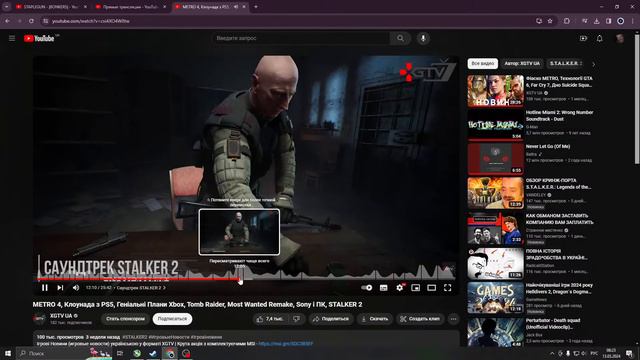Open the НОВИНИ METRO recommended video thumbnail
Viewport: 640px width, 360px height.
click(x=496, y=91)
